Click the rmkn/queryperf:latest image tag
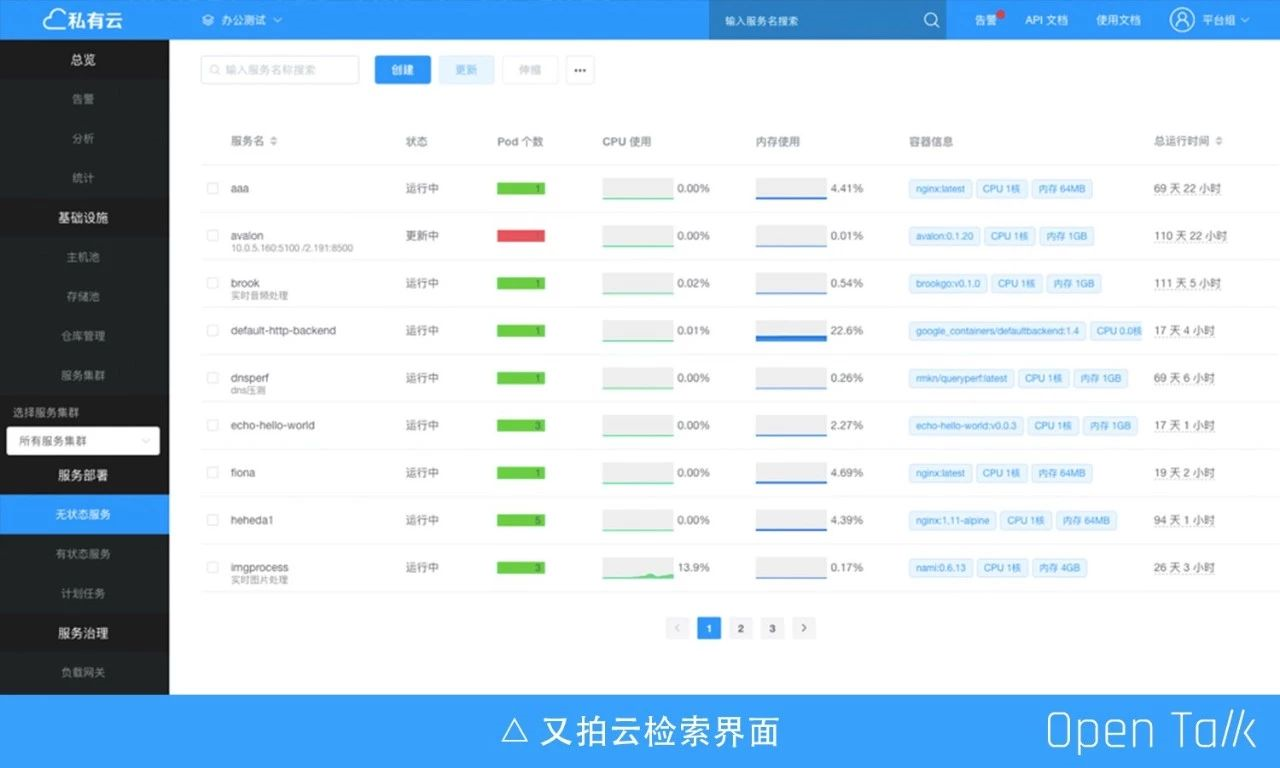The height and width of the screenshot is (768, 1280). (961, 378)
